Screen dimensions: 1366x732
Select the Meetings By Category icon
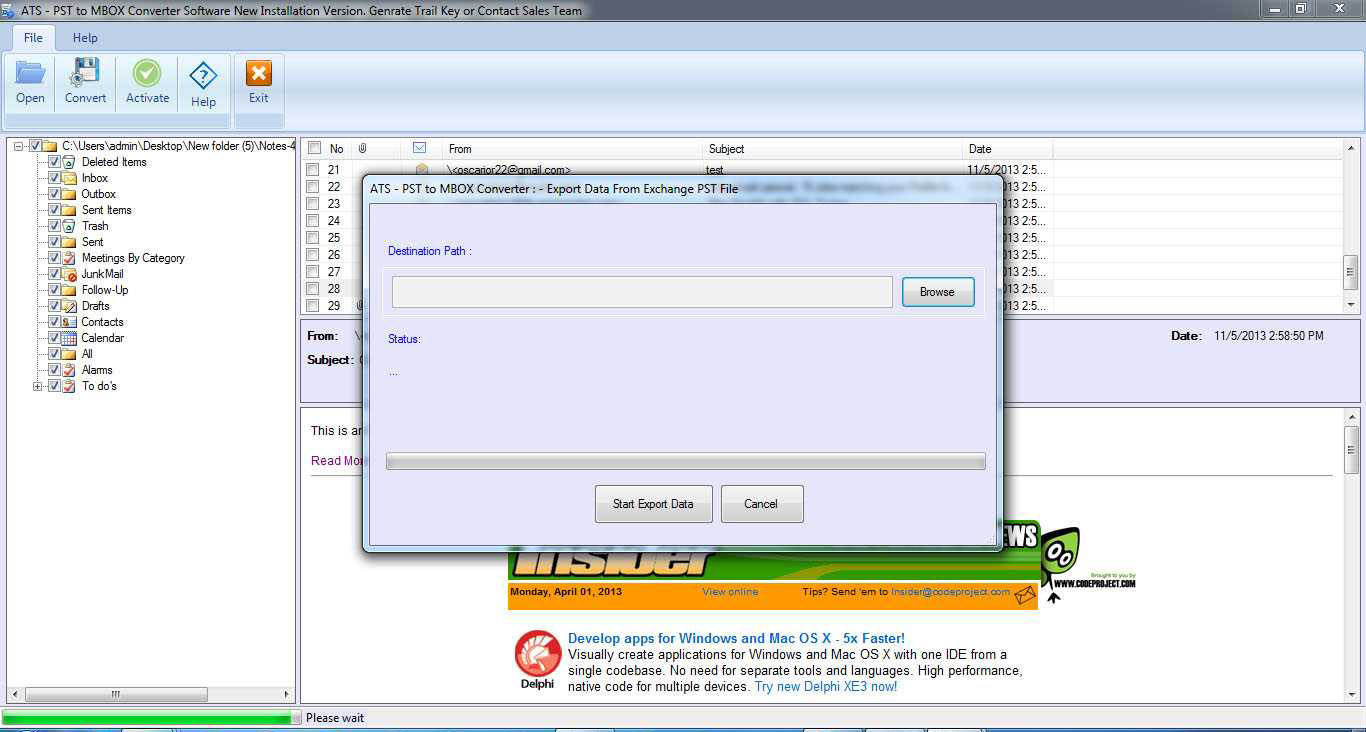(69, 258)
